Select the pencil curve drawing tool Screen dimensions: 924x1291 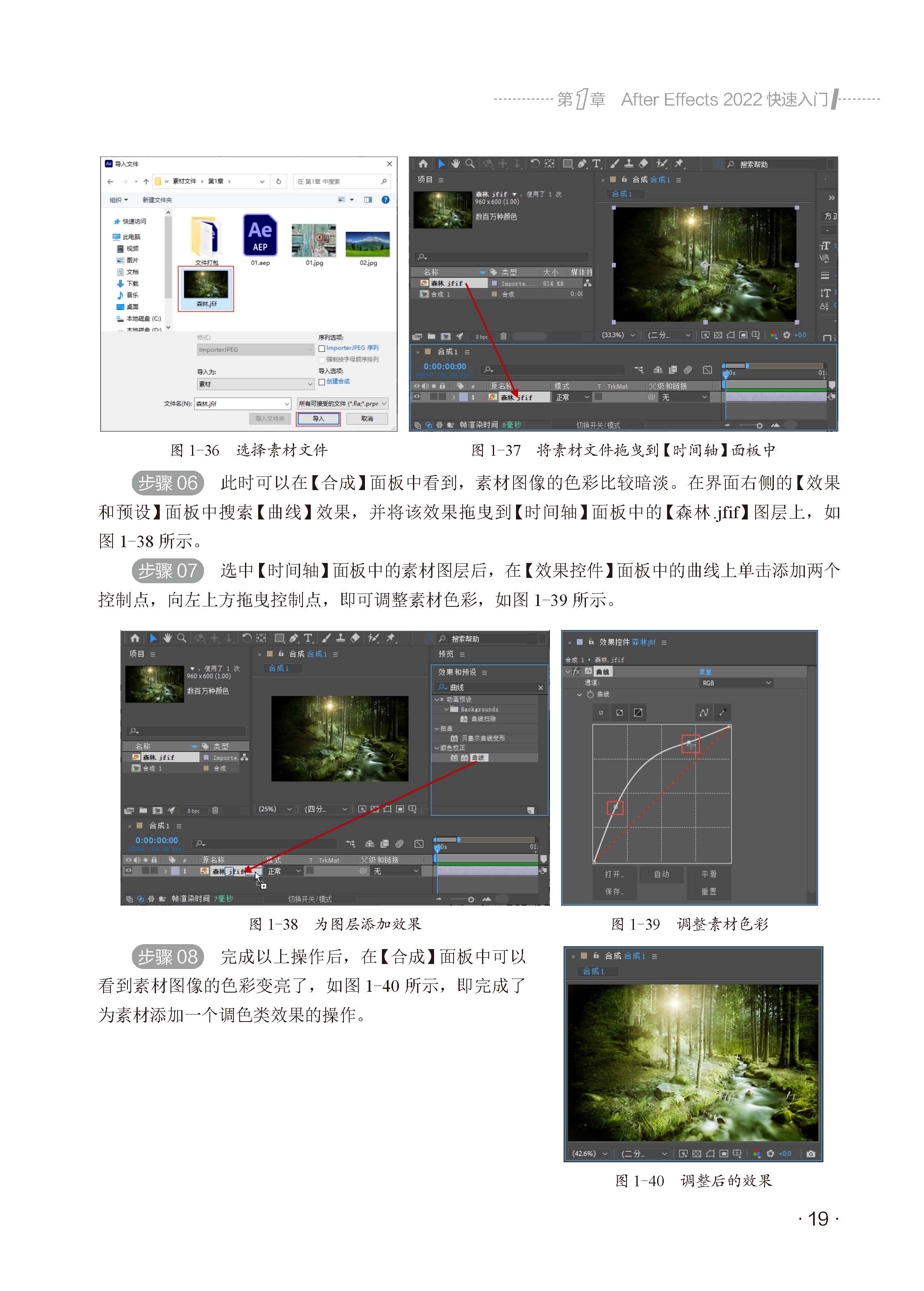(722, 712)
